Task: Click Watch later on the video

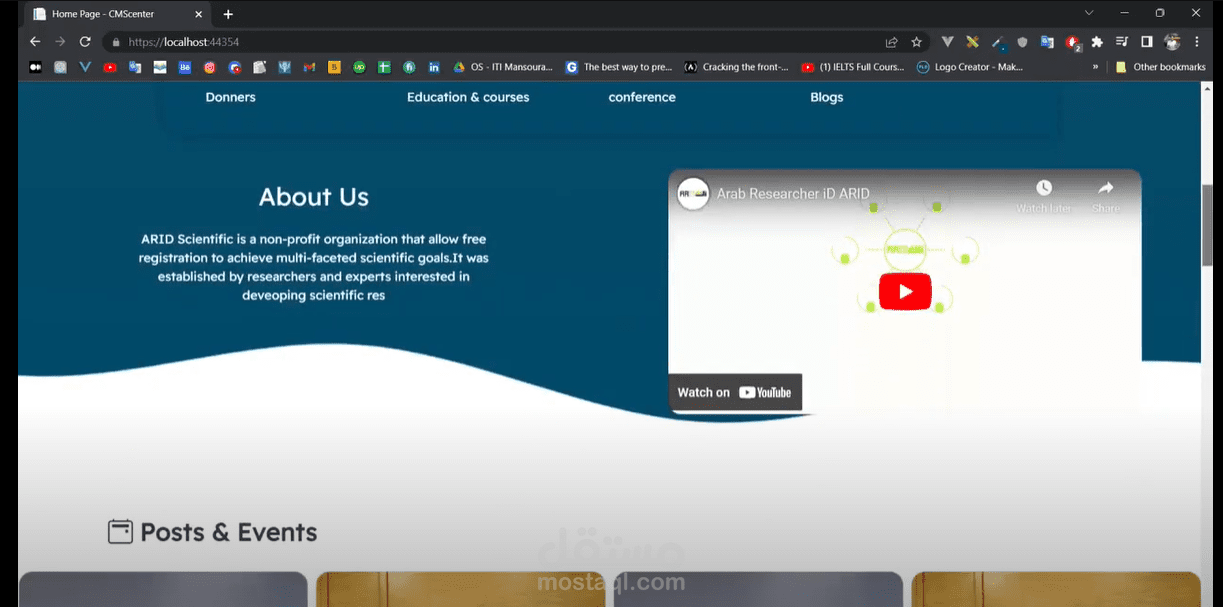Action: 1044,196
